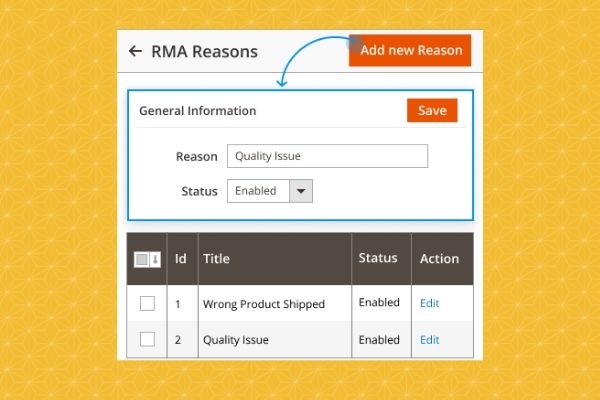Click the Add new Reason button
This screenshot has width=600, height=400.
(x=410, y=50)
